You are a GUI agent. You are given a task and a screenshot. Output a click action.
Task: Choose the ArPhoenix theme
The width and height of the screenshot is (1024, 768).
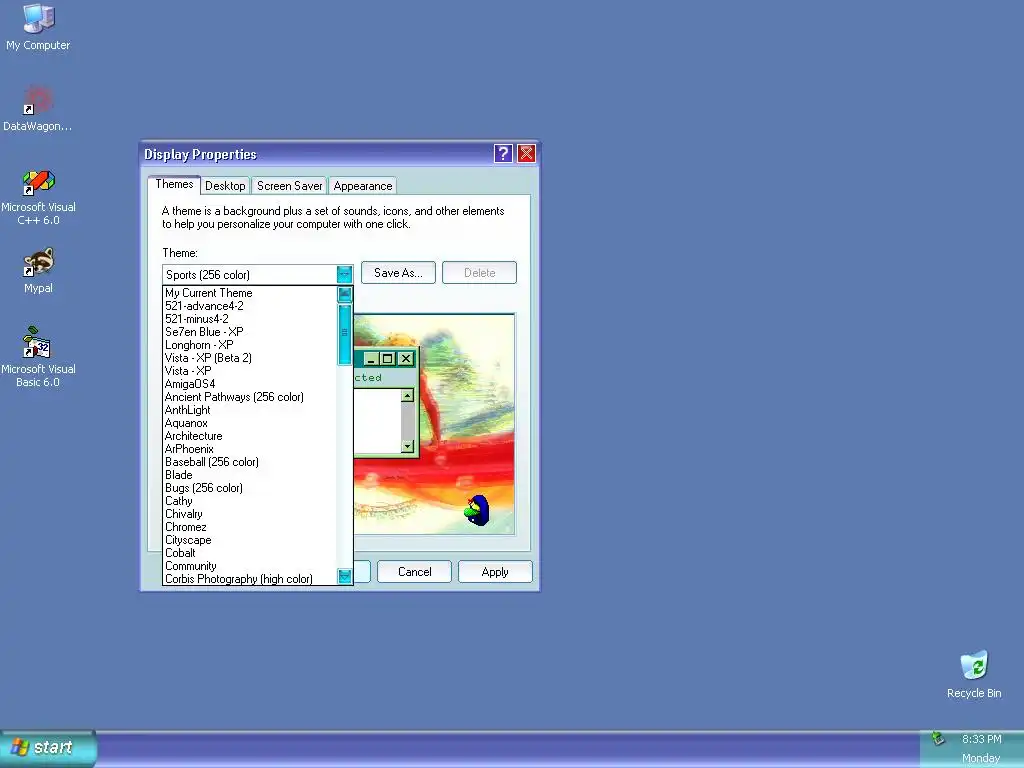(249, 449)
